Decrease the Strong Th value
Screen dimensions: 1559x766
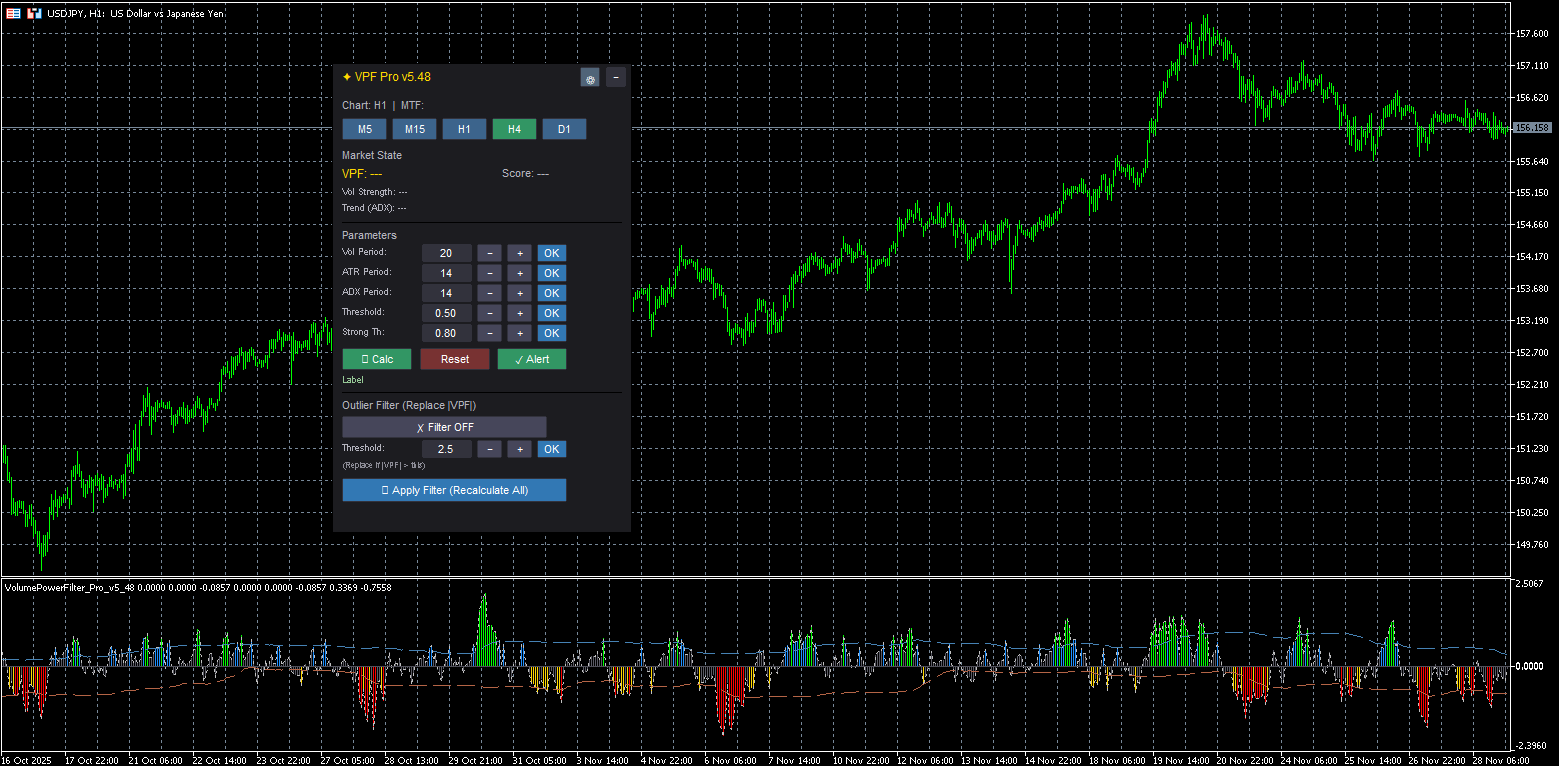489,333
